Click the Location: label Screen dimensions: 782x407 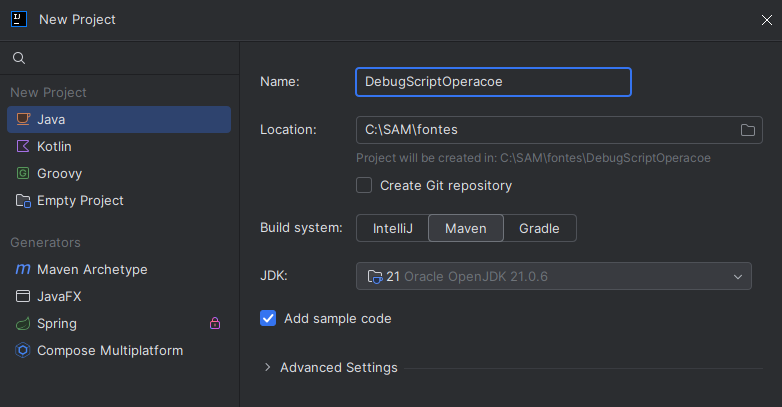coord(288,130)
